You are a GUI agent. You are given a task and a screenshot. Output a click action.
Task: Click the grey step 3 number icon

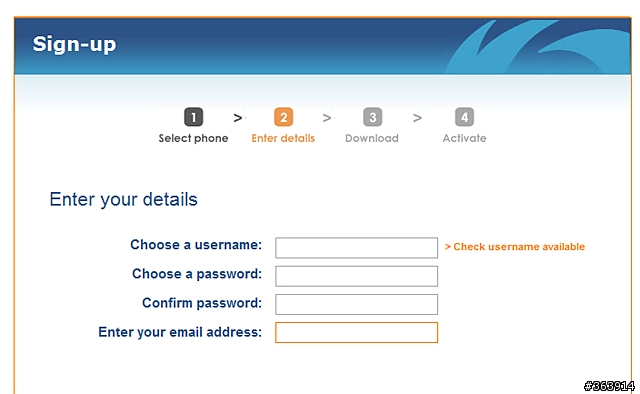tap(373, 117)
